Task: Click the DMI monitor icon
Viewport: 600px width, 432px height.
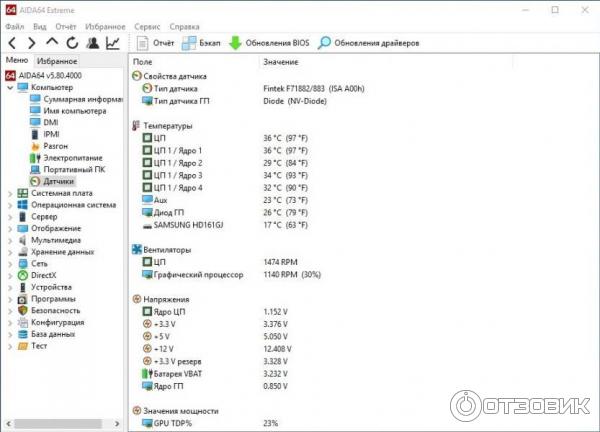Action: 35,122
